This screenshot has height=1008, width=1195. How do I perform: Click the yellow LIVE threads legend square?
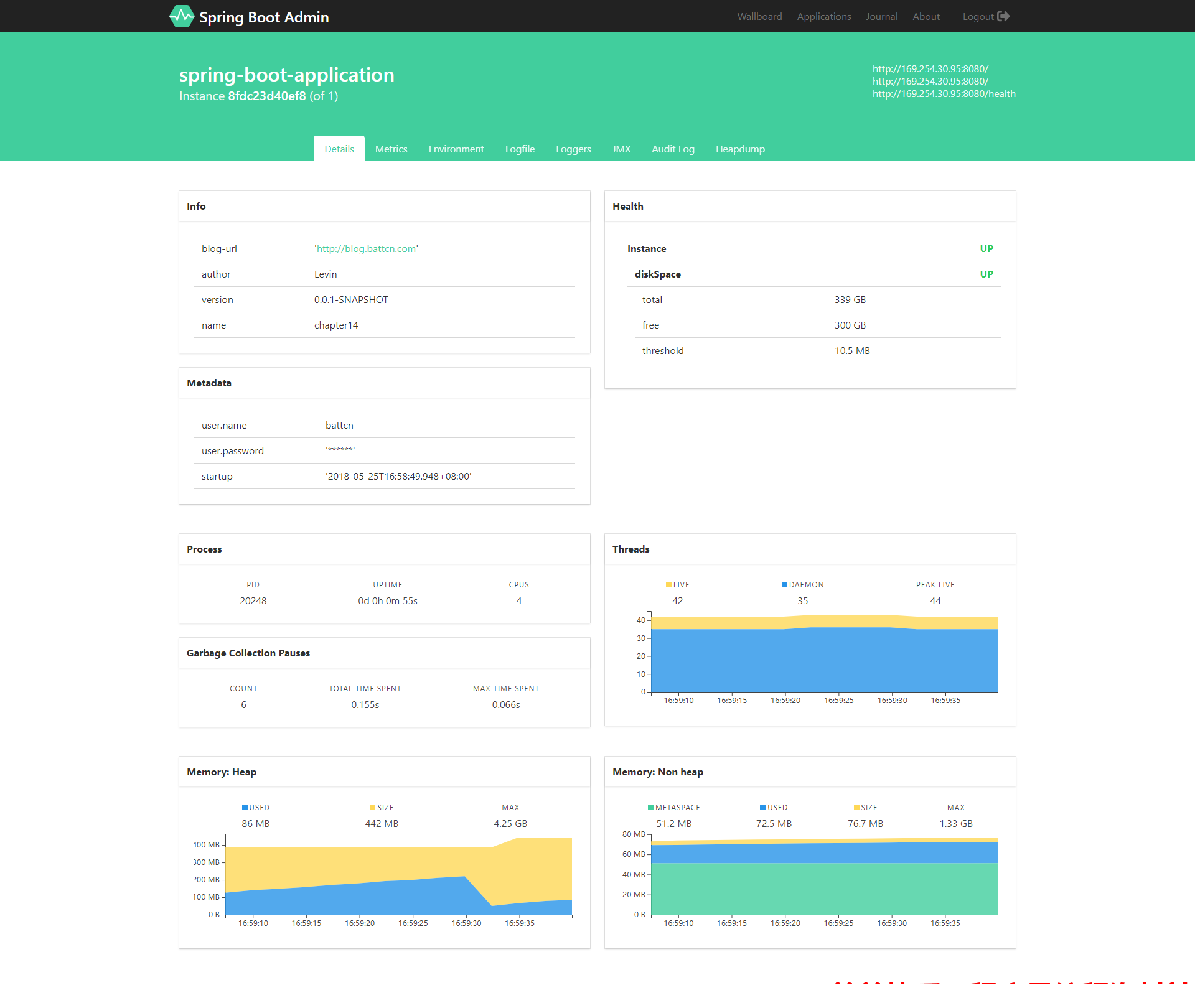668,585
